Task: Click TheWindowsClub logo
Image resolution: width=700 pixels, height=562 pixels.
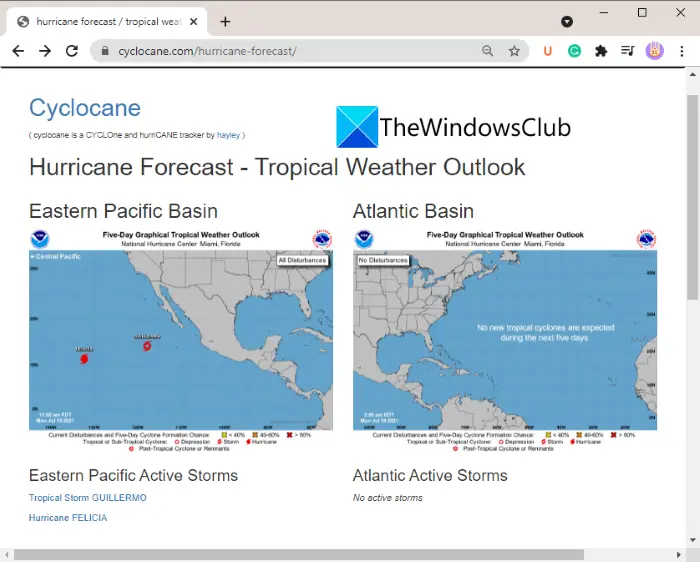Action: (x=454, y=127)
